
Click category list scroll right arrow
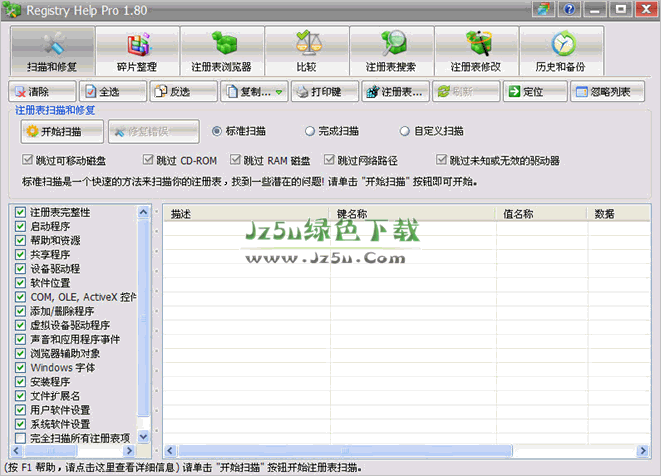[x=129, y=451]
